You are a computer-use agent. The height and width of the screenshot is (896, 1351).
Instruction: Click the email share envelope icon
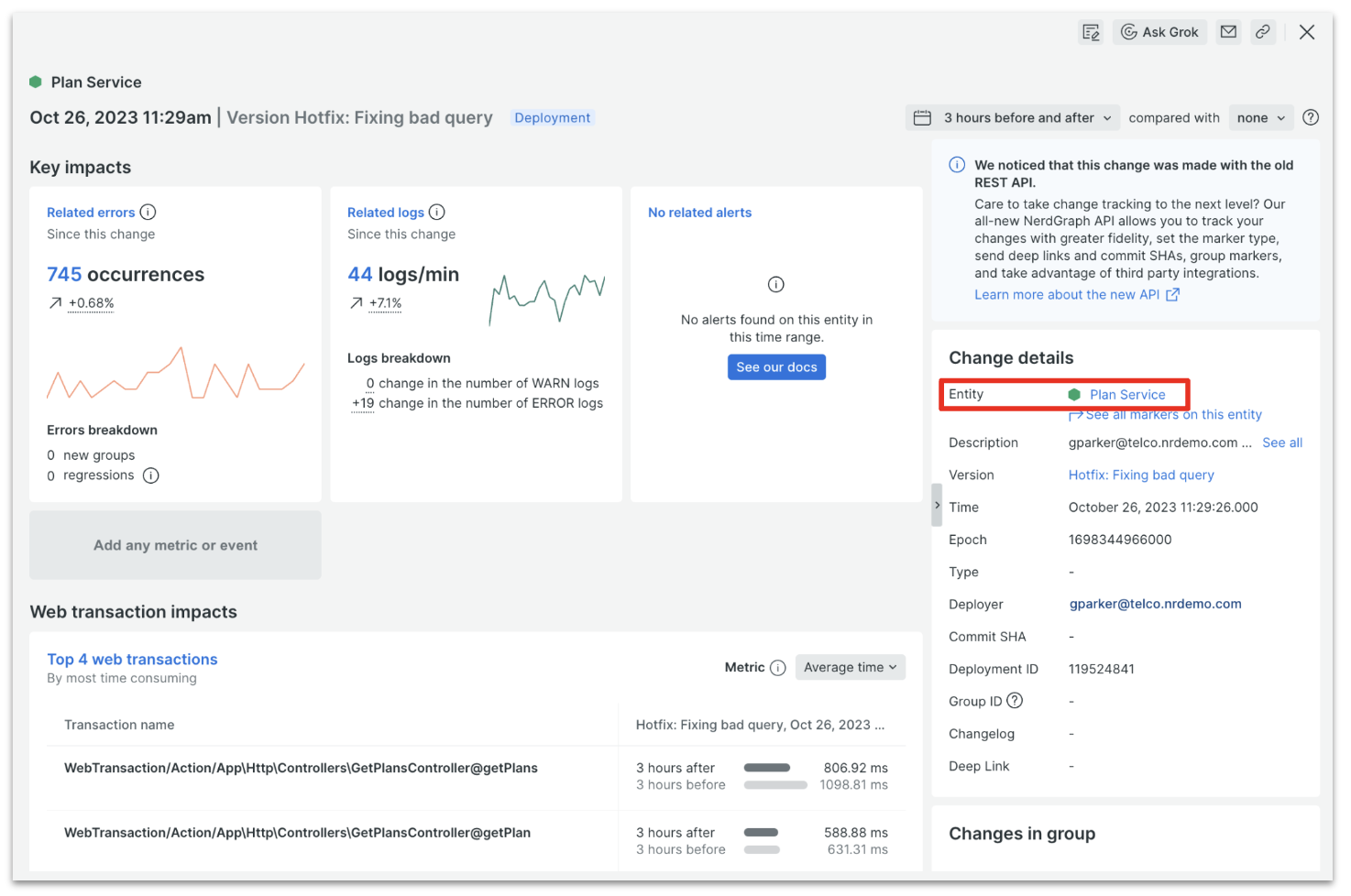click(1228, 32)
